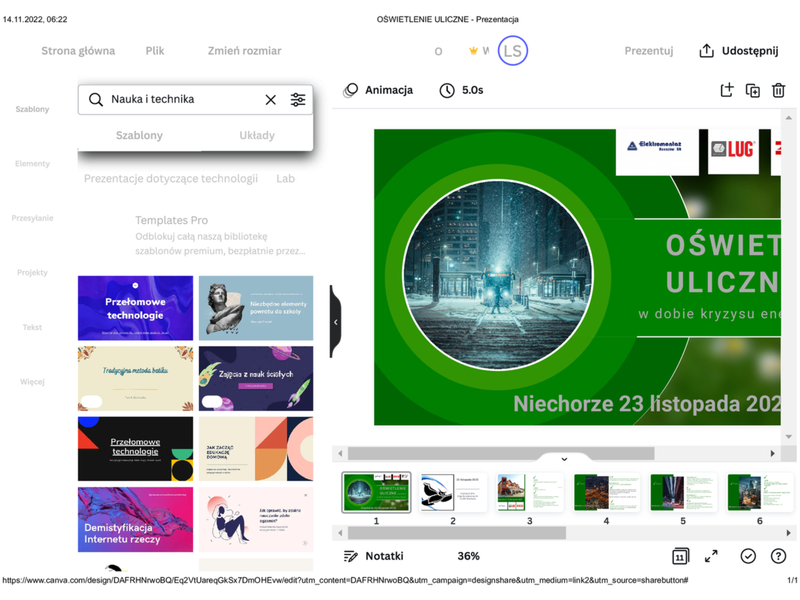Switch to the Układy tab

(x=257, y=135)
